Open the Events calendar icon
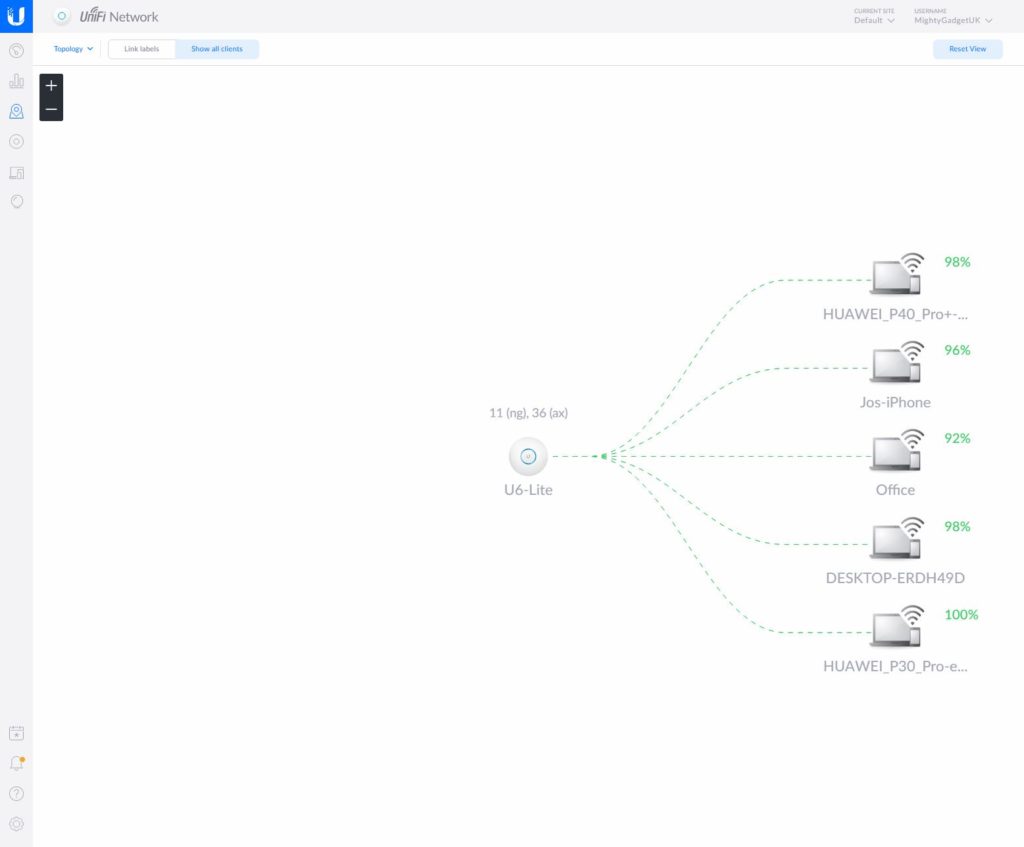 click(x=16, y=733)
